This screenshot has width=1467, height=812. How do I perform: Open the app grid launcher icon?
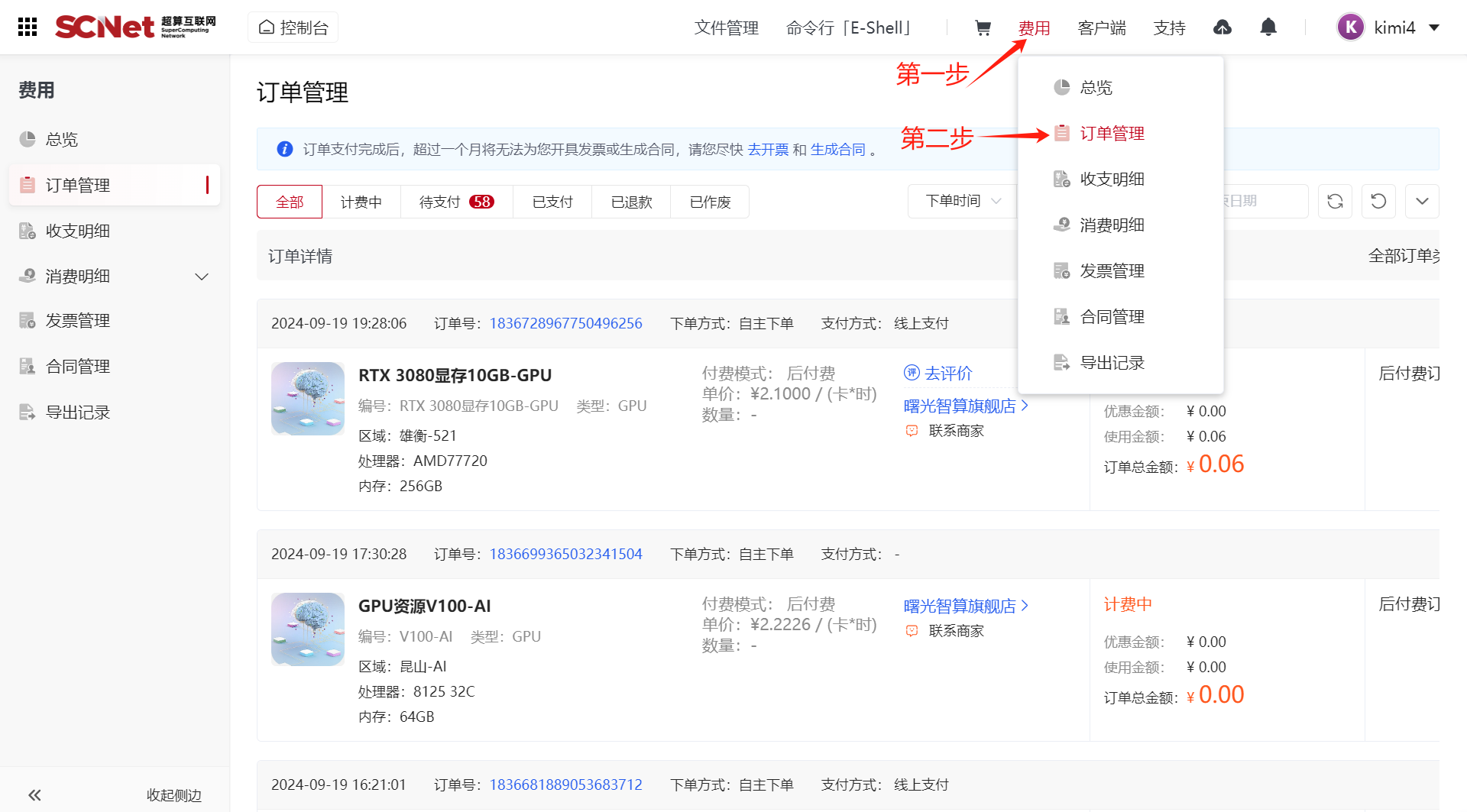pos(28,27)
